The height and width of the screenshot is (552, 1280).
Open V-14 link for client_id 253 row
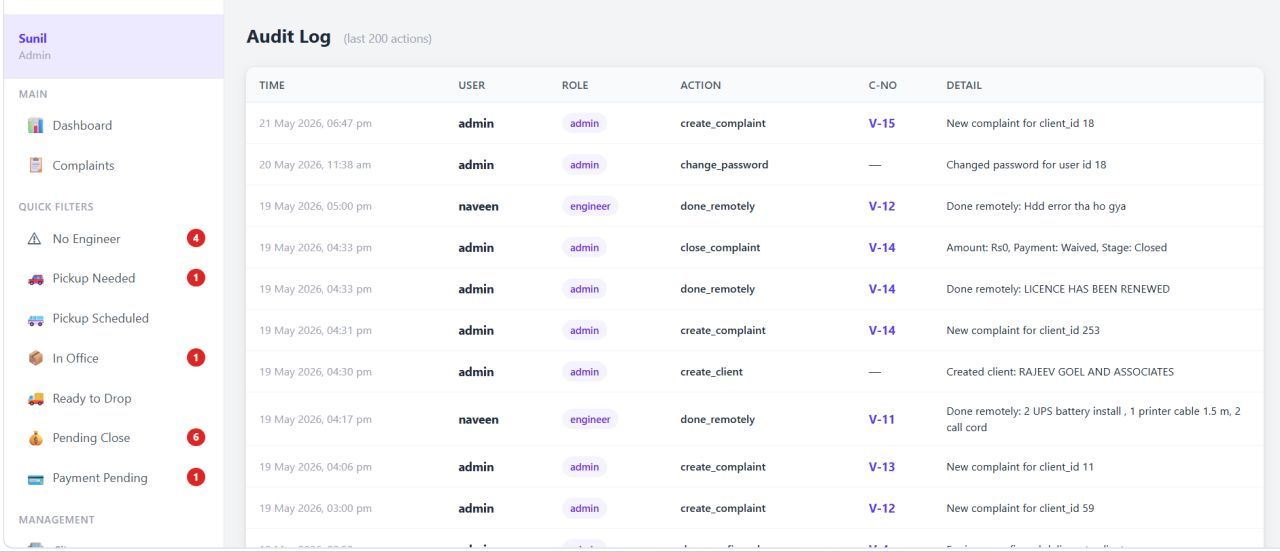[882, 330]
